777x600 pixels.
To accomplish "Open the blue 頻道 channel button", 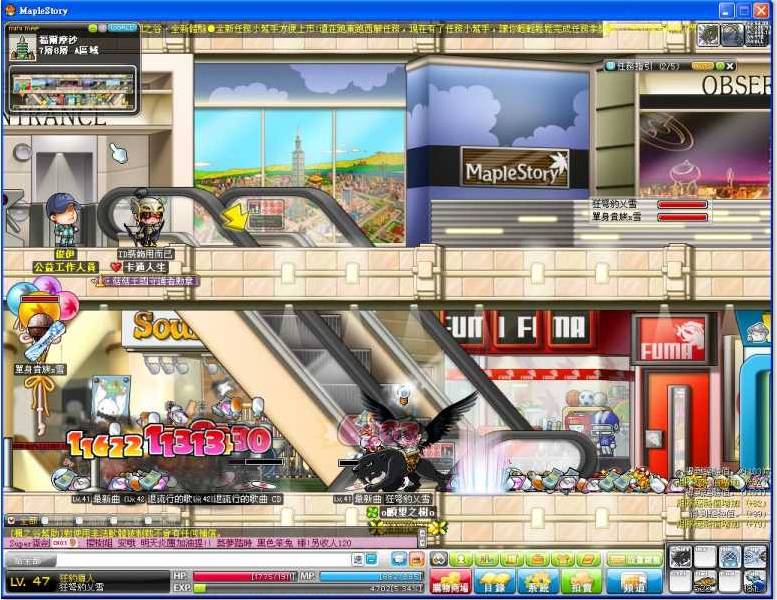I will pyautogui.click(x=634, y=581).
